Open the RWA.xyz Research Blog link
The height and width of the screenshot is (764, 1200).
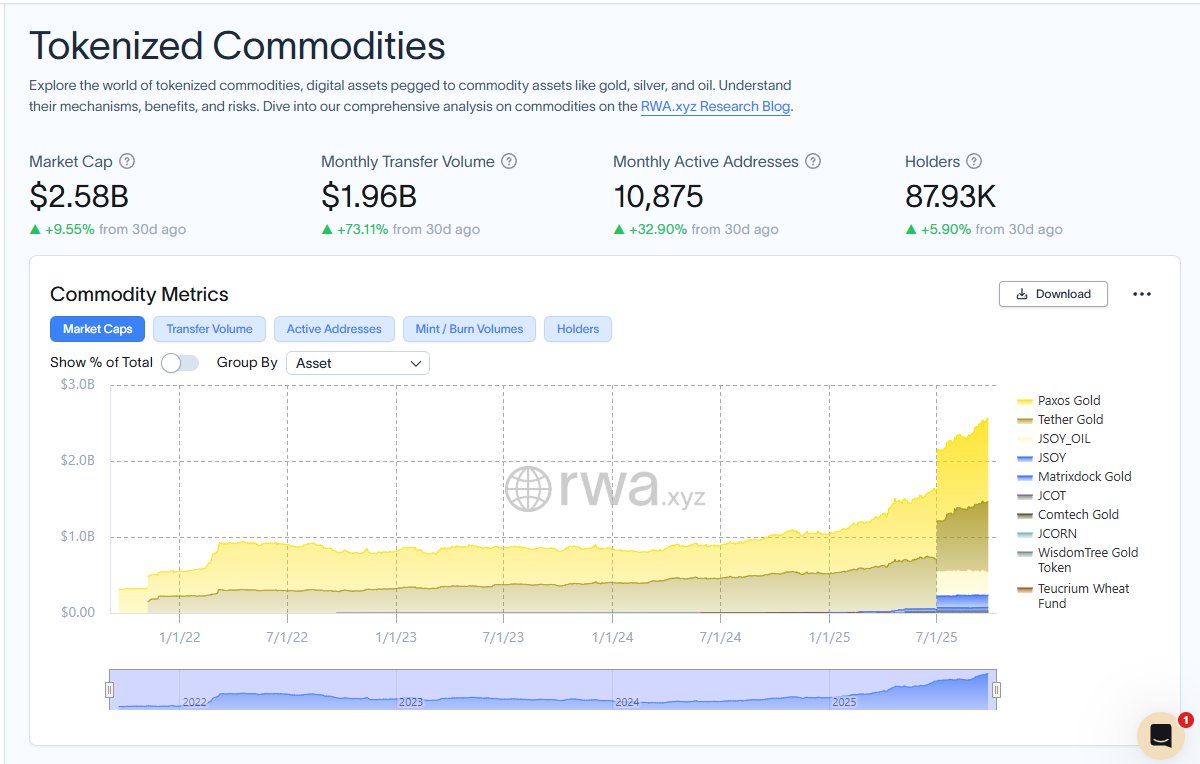tap(716, 106)
